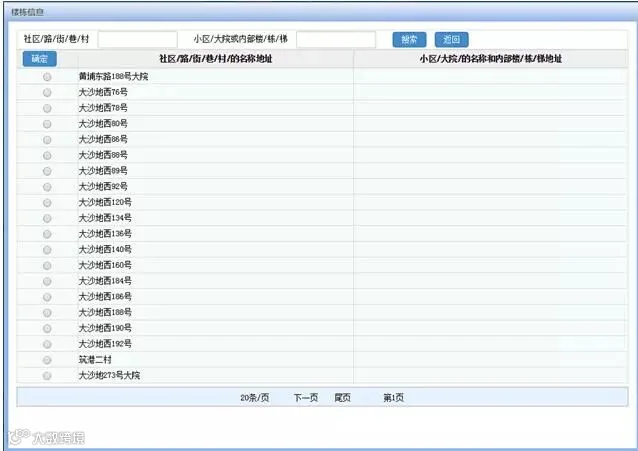
Task: Click the 大沙地西120号 address text
Action: 105,202
